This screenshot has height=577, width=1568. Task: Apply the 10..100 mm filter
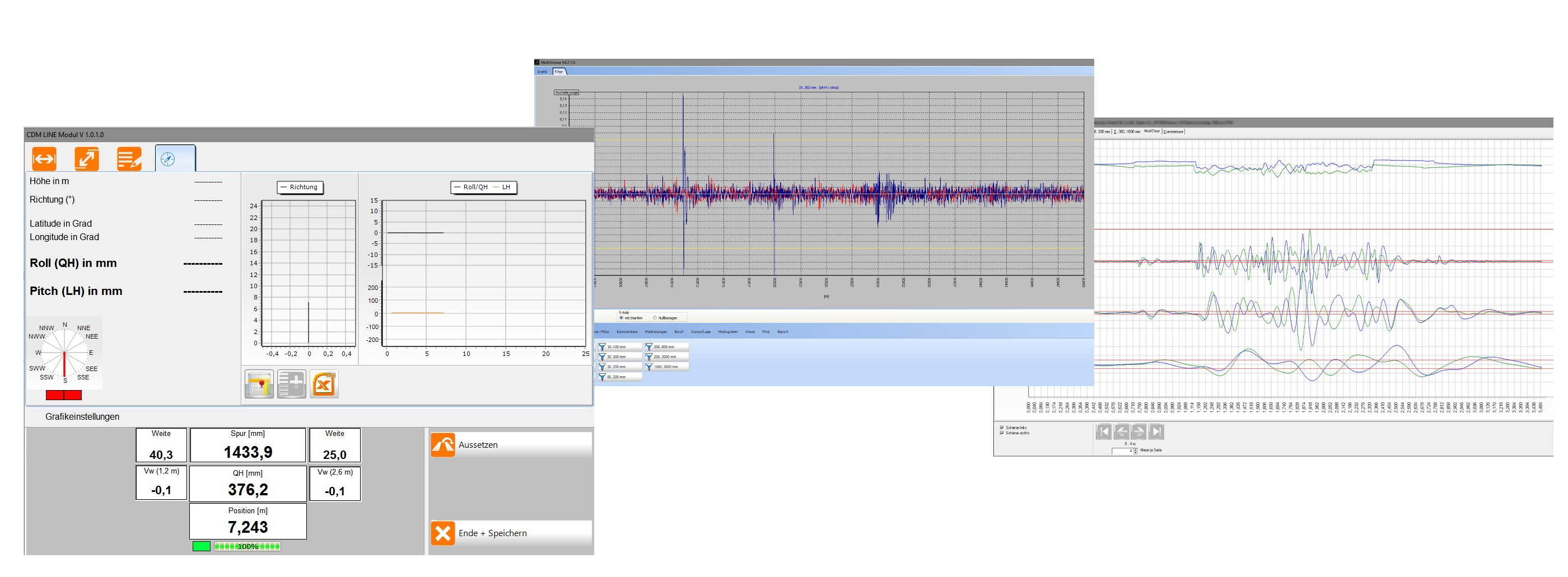click(x=620, y=347)
